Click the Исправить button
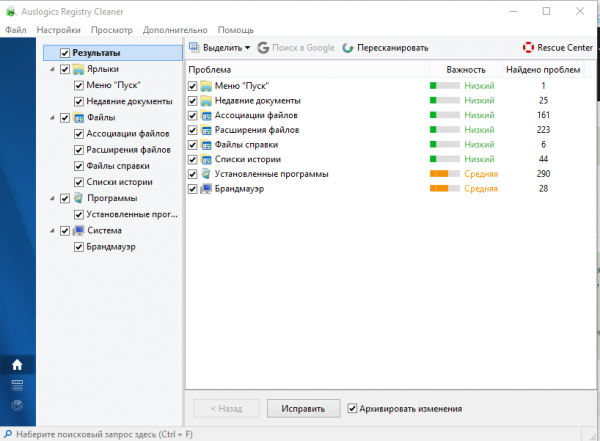This screenshot has width=600, height=441. click(303, 408)
